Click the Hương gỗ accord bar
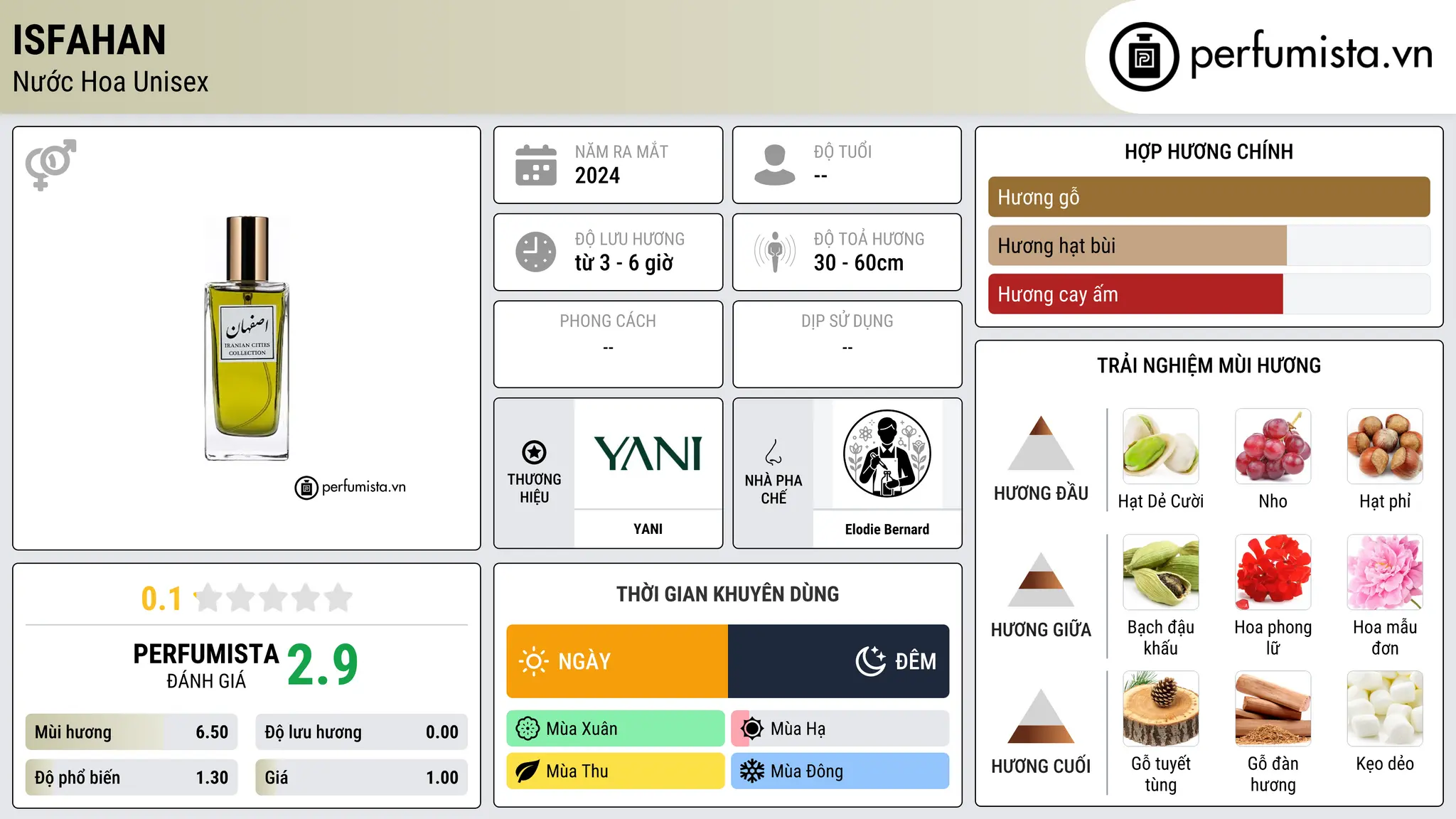This screenshot has width=1456, height=819. (1209, 197)
